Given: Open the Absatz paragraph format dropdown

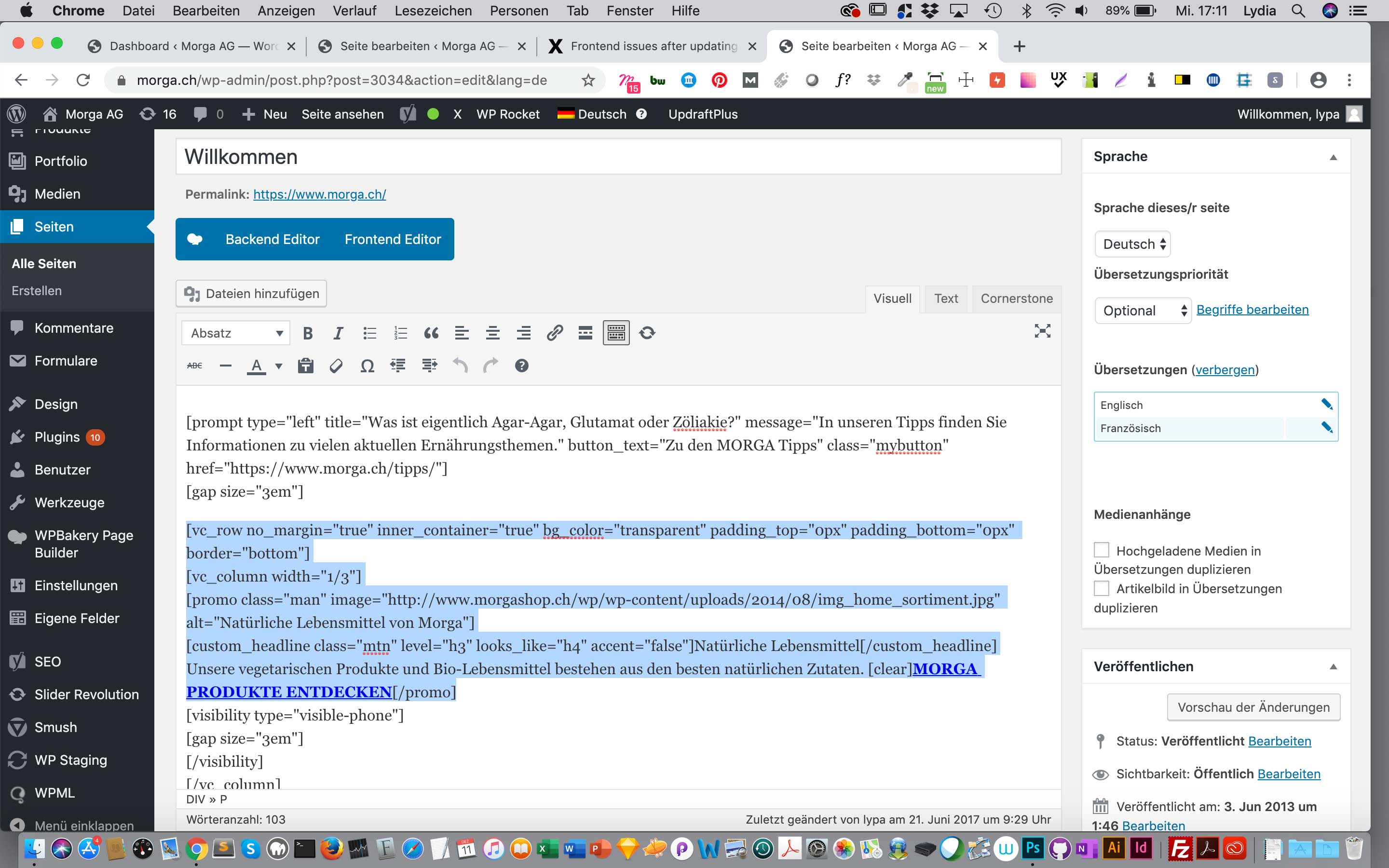Looking at the screenshot, I should [x=236, y=333].
